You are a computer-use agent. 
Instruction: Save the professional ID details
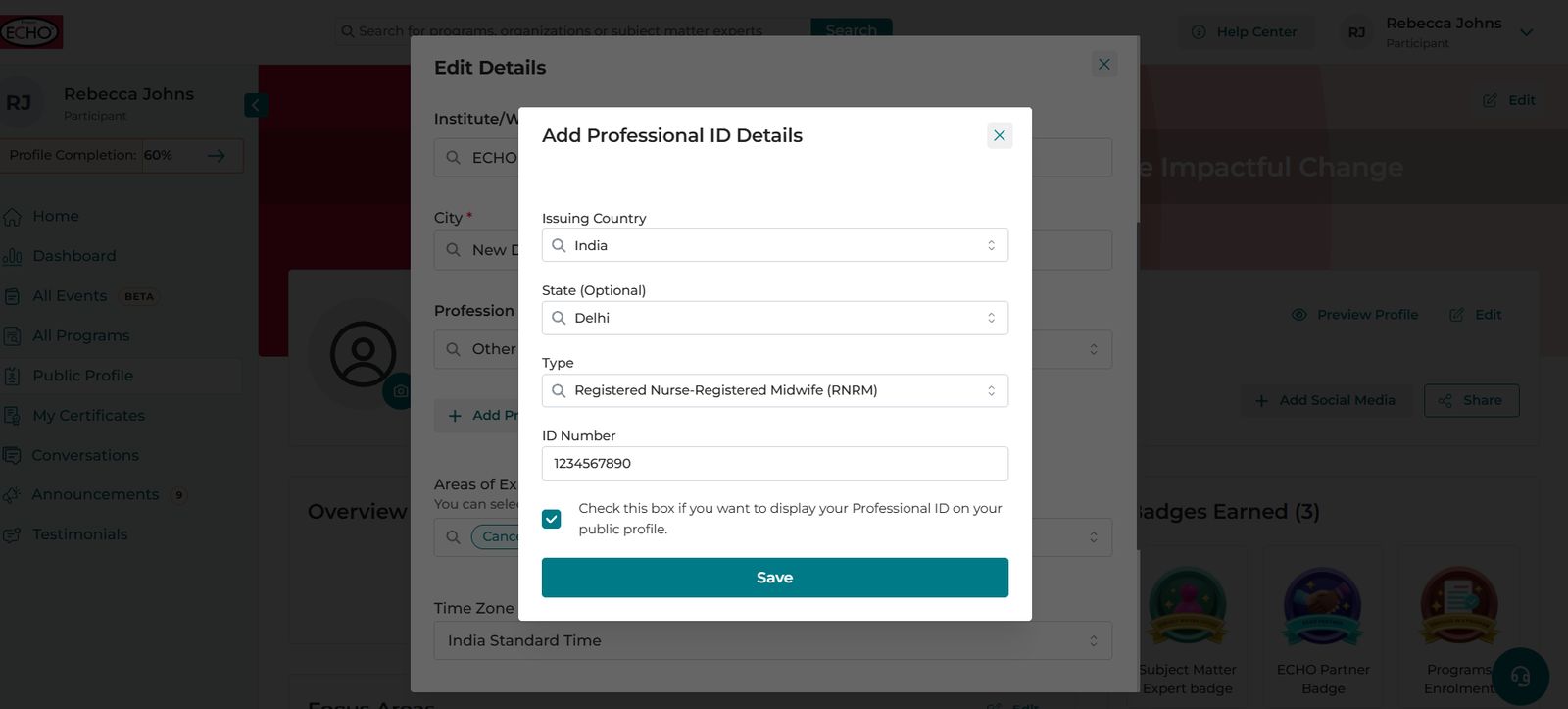[774, 578]
